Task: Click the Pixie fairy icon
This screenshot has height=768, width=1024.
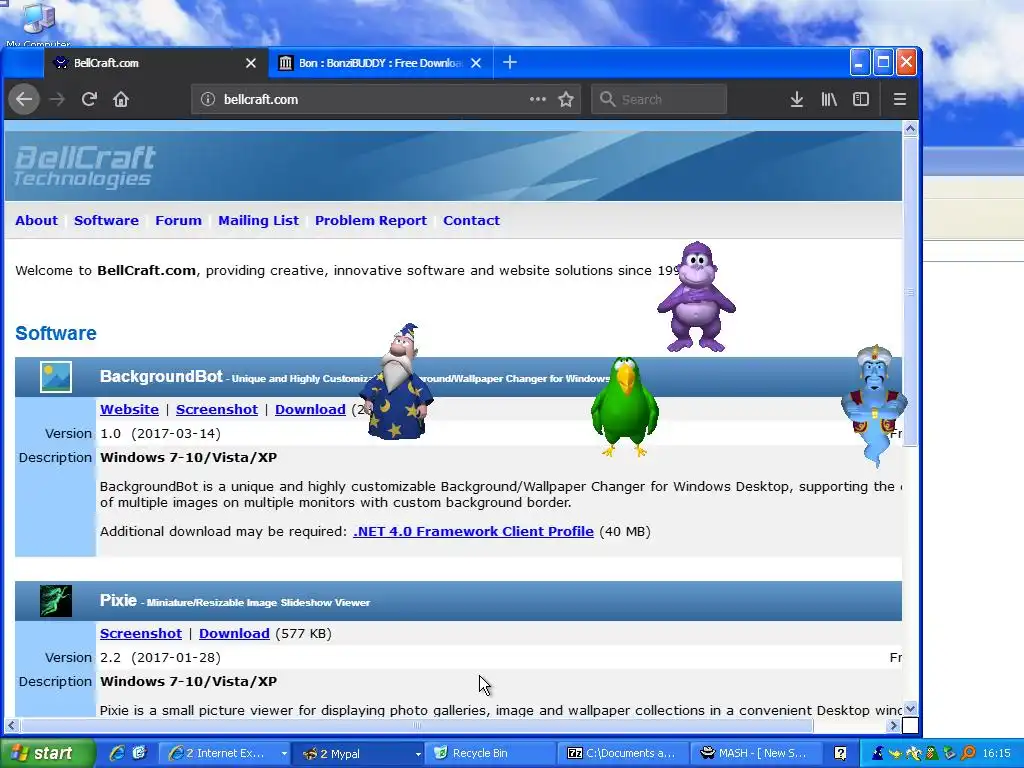Action: click(56, 601)
